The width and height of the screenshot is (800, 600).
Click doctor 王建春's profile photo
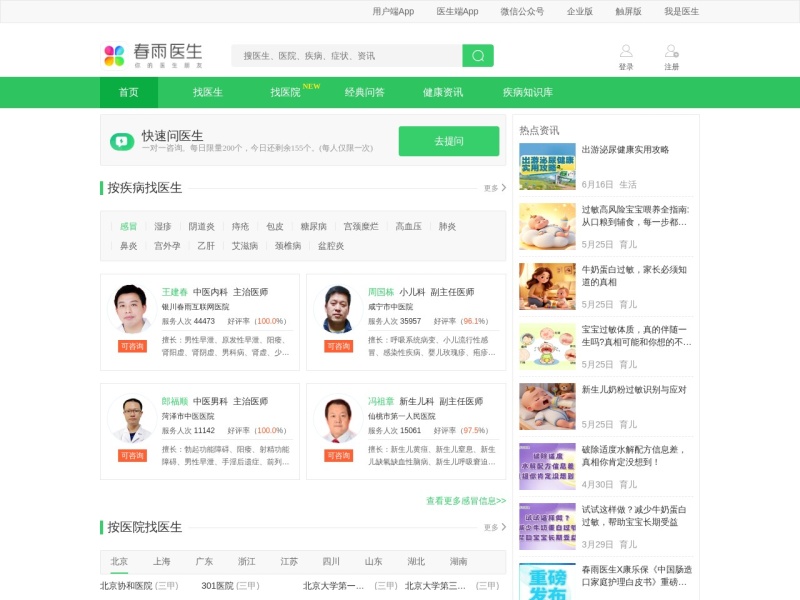pyautogui.click(x=132, y=309)
